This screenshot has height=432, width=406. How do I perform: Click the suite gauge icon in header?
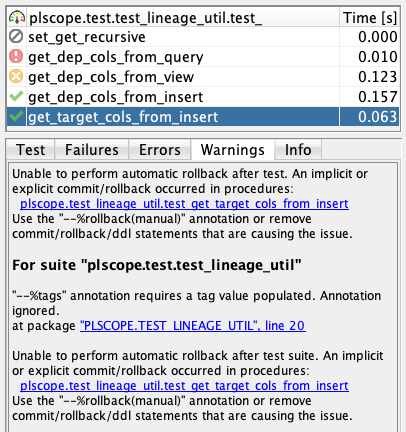point(17,17)
